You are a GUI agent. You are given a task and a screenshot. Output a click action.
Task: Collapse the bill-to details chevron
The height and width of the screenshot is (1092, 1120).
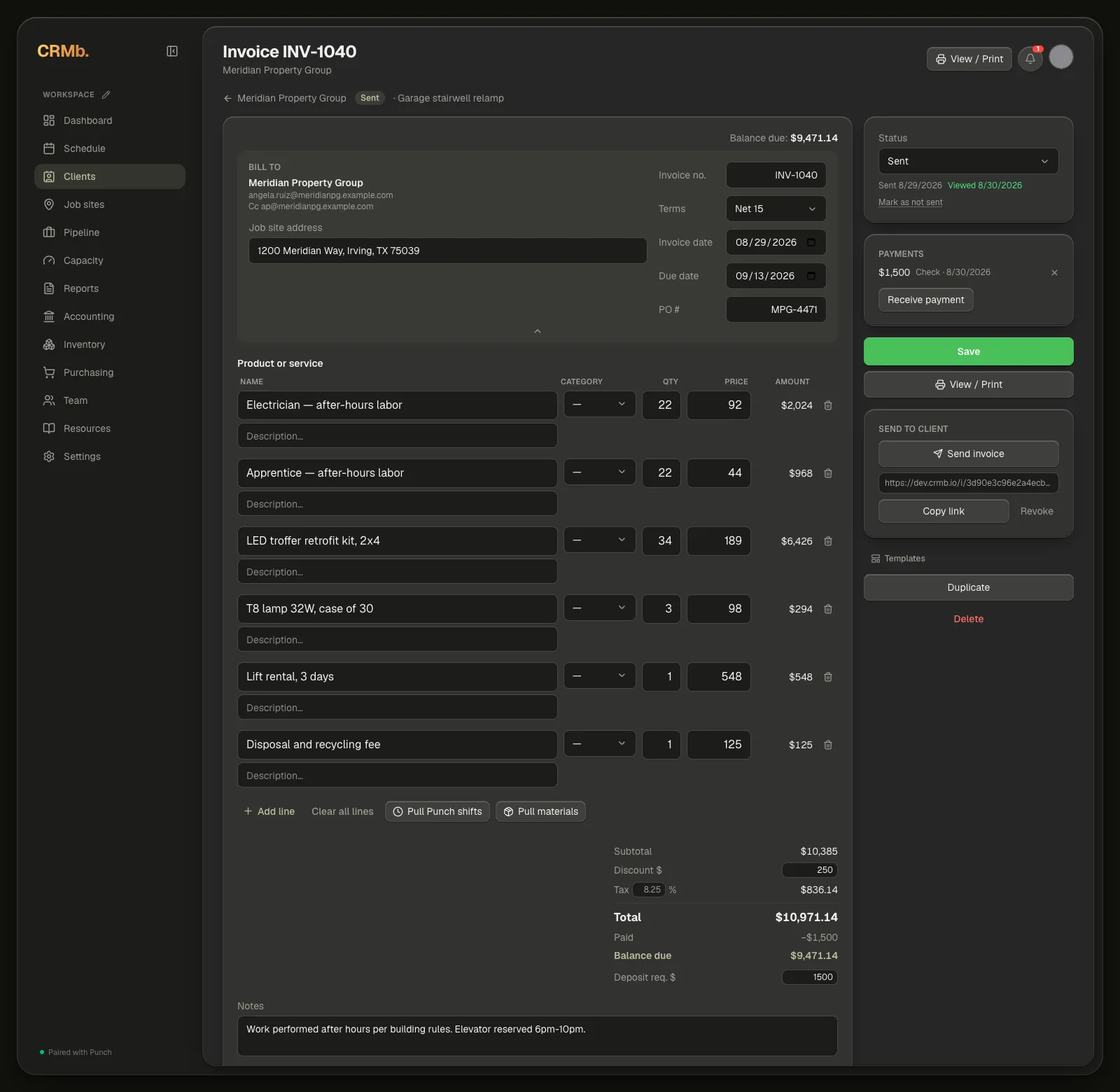click(538, 331)
